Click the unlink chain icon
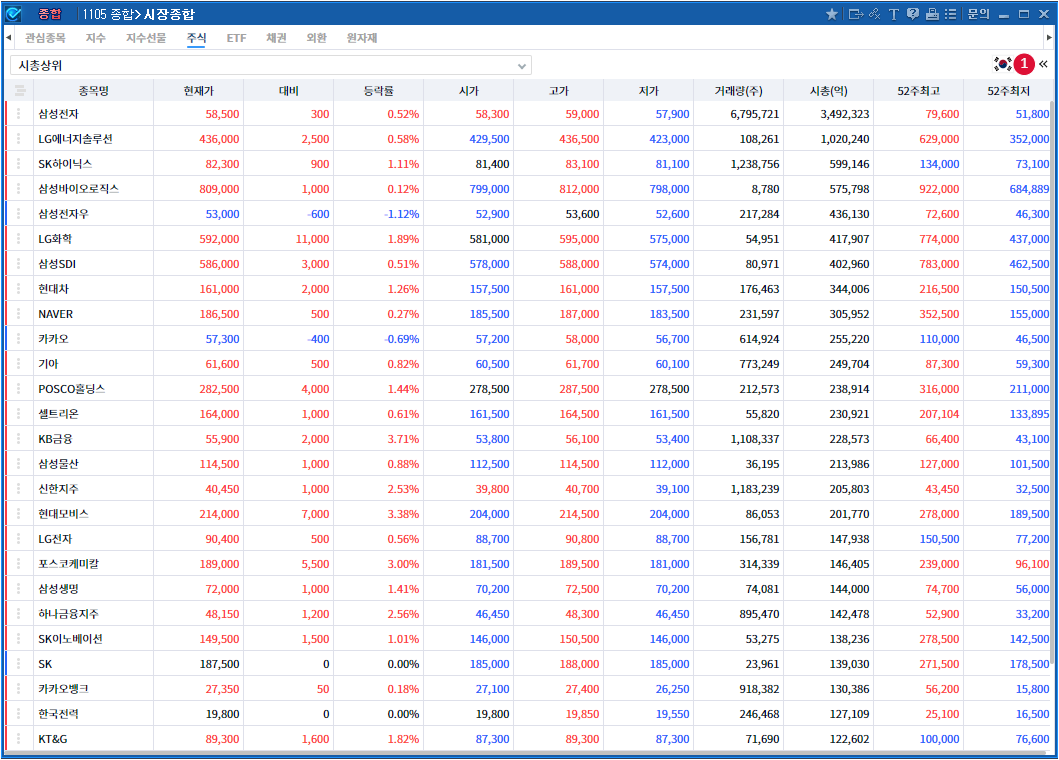The height and width of the screenshot is (760, 1059). pos(874,14)
